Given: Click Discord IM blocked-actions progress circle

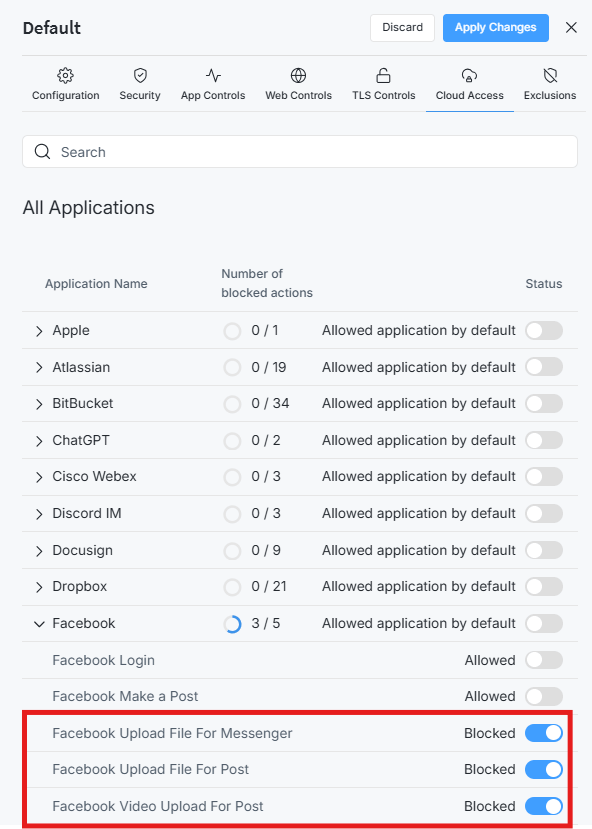Looking at the screenshot, I should coord(232,513).
